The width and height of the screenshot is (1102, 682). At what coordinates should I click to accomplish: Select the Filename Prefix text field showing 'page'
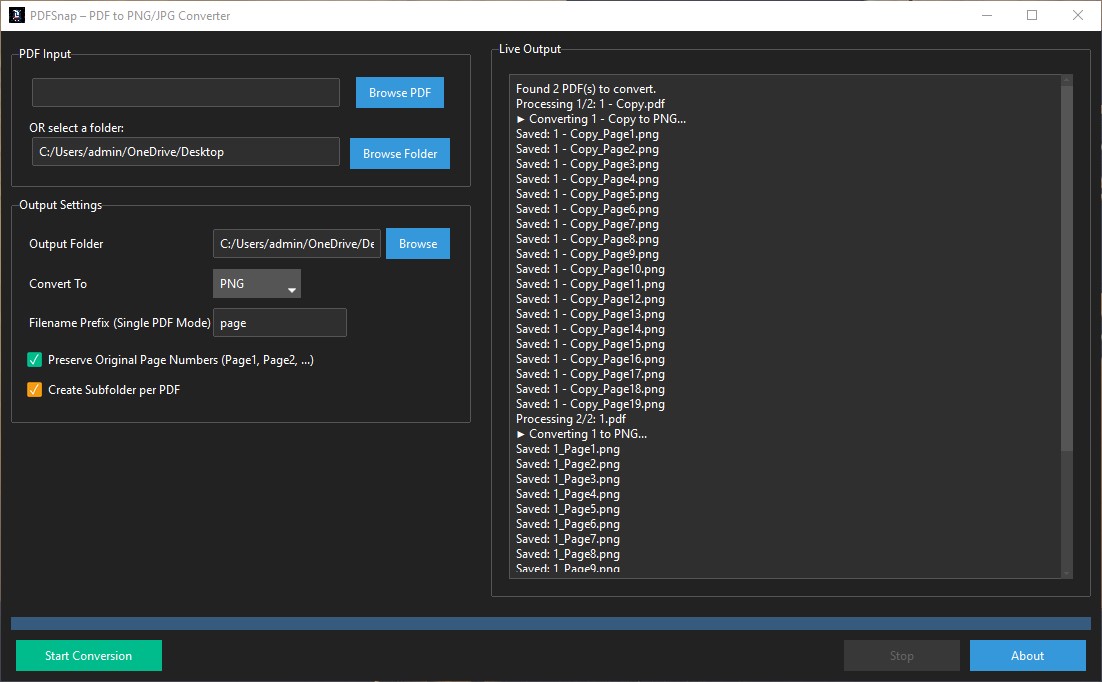tap(280, 322)
